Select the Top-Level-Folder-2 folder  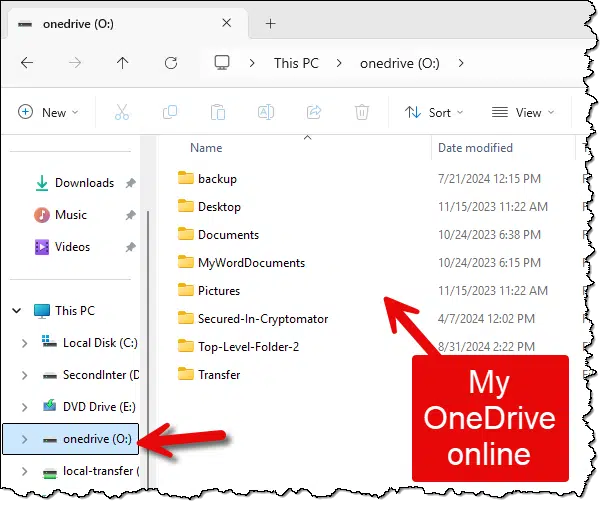point(248,347)
